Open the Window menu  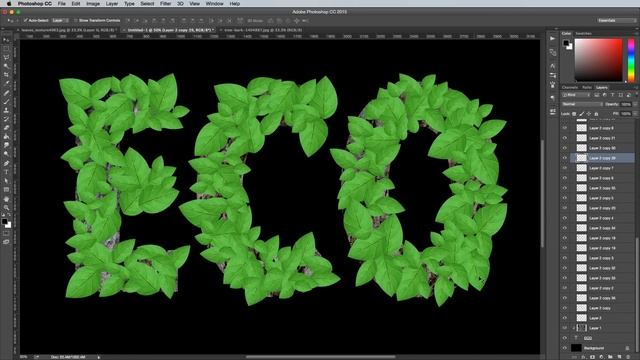point(214,4)
